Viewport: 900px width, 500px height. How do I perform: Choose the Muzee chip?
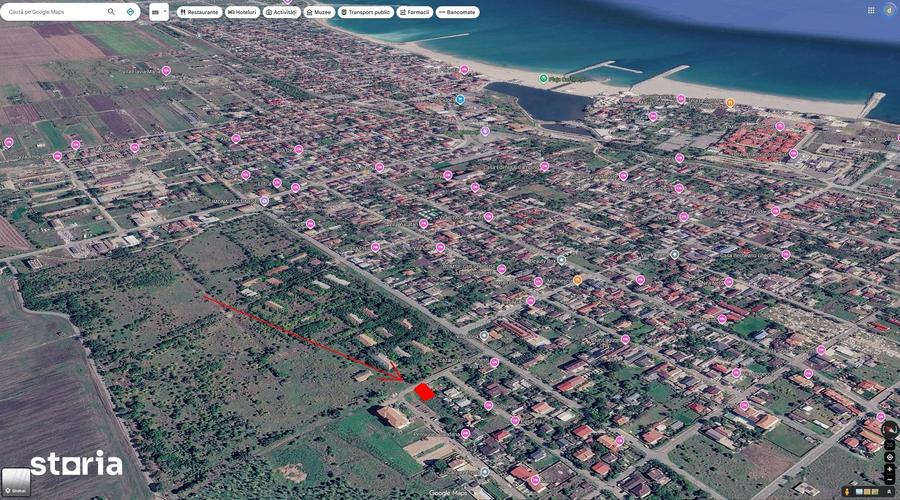pos(319,12)
